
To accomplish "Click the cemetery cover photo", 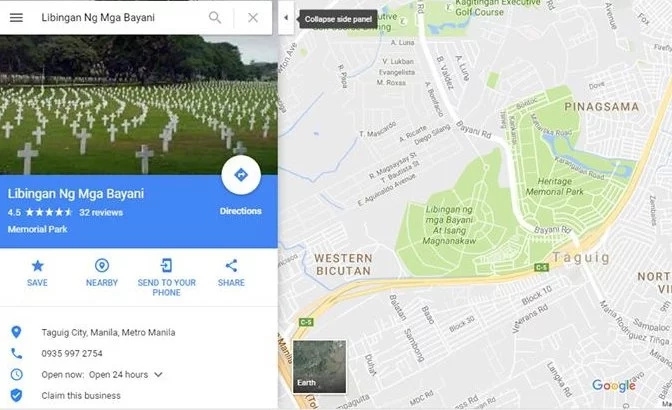I will [139, 105].
